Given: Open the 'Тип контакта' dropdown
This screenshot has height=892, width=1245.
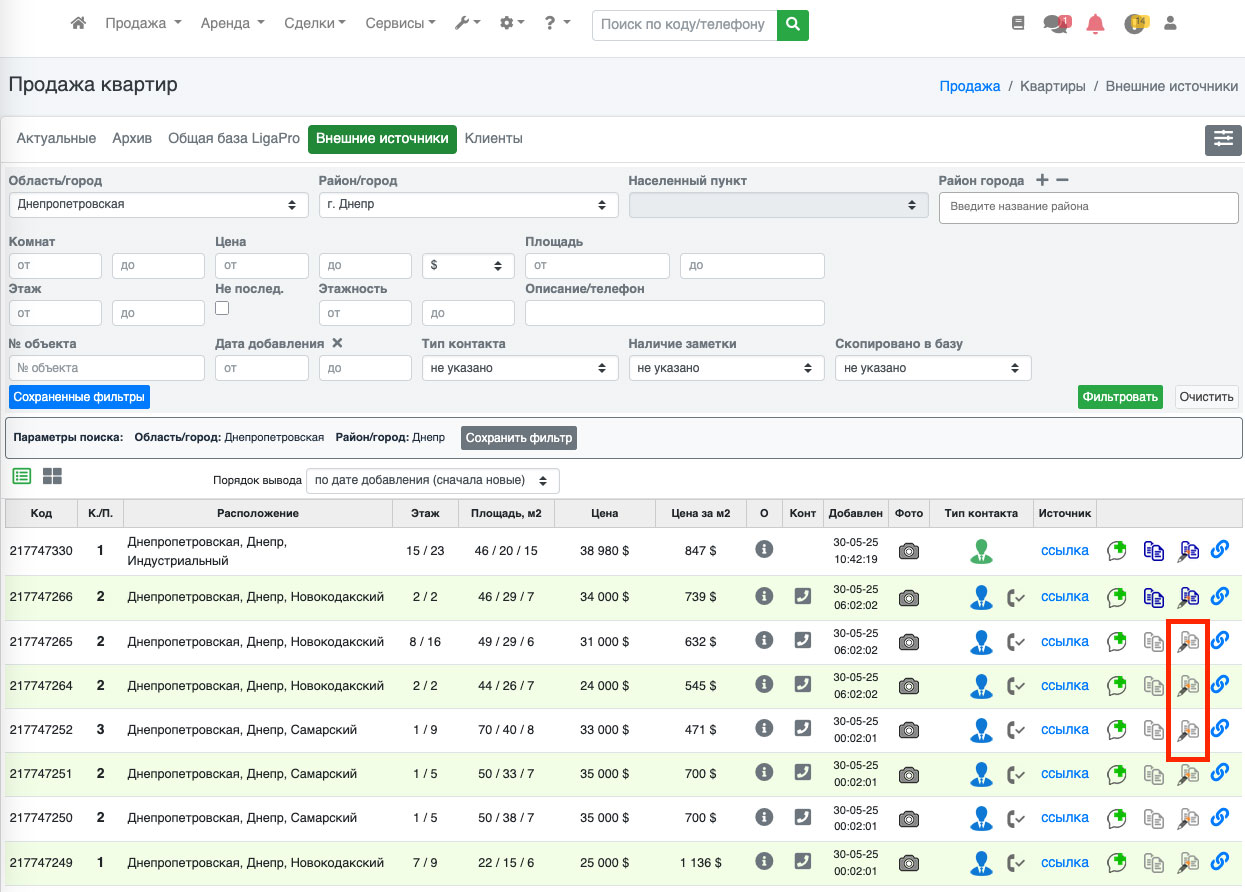Looking at the screenshot, I should [x=519, y=368].
